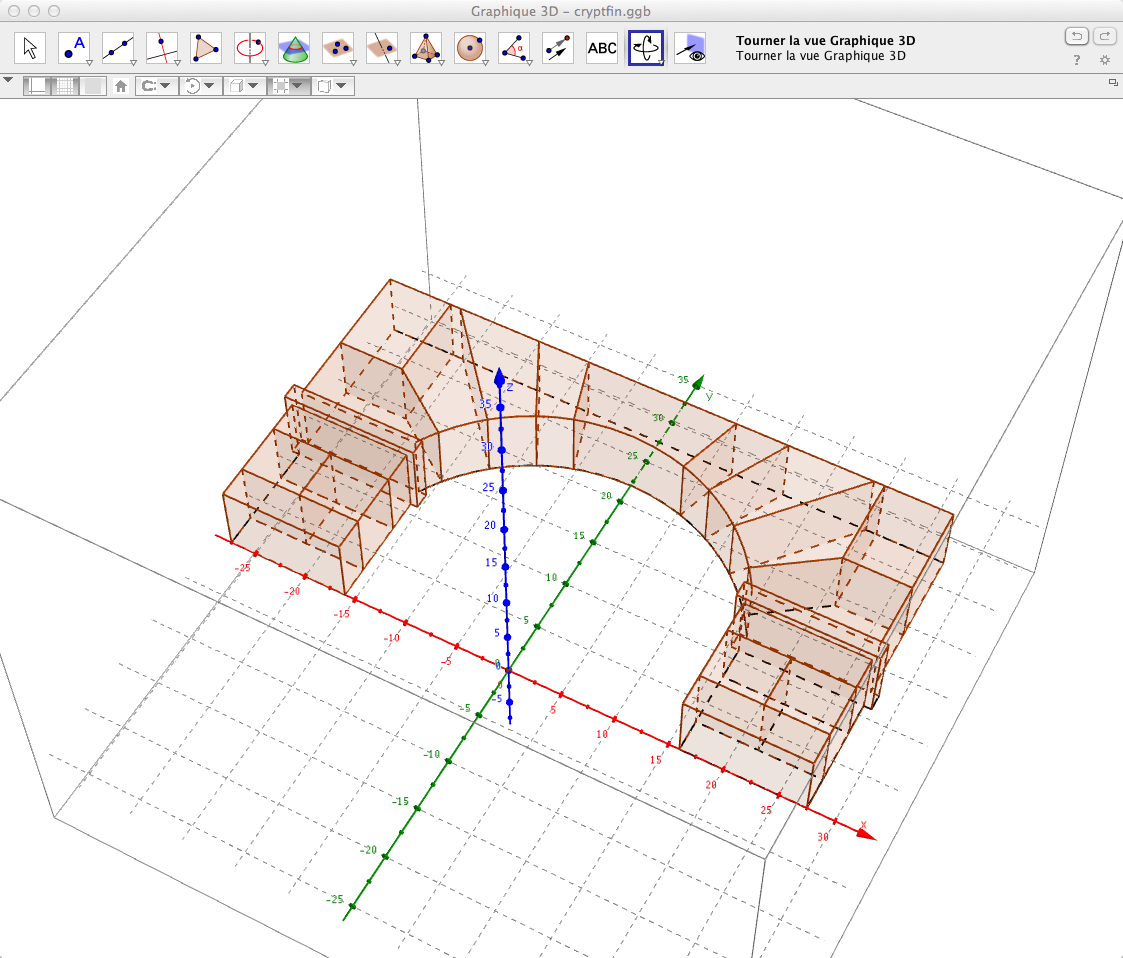This screenshot has width=1123, height=958.
Task: Select the Circle with axis tool
Action: click(x=250, y=48)
